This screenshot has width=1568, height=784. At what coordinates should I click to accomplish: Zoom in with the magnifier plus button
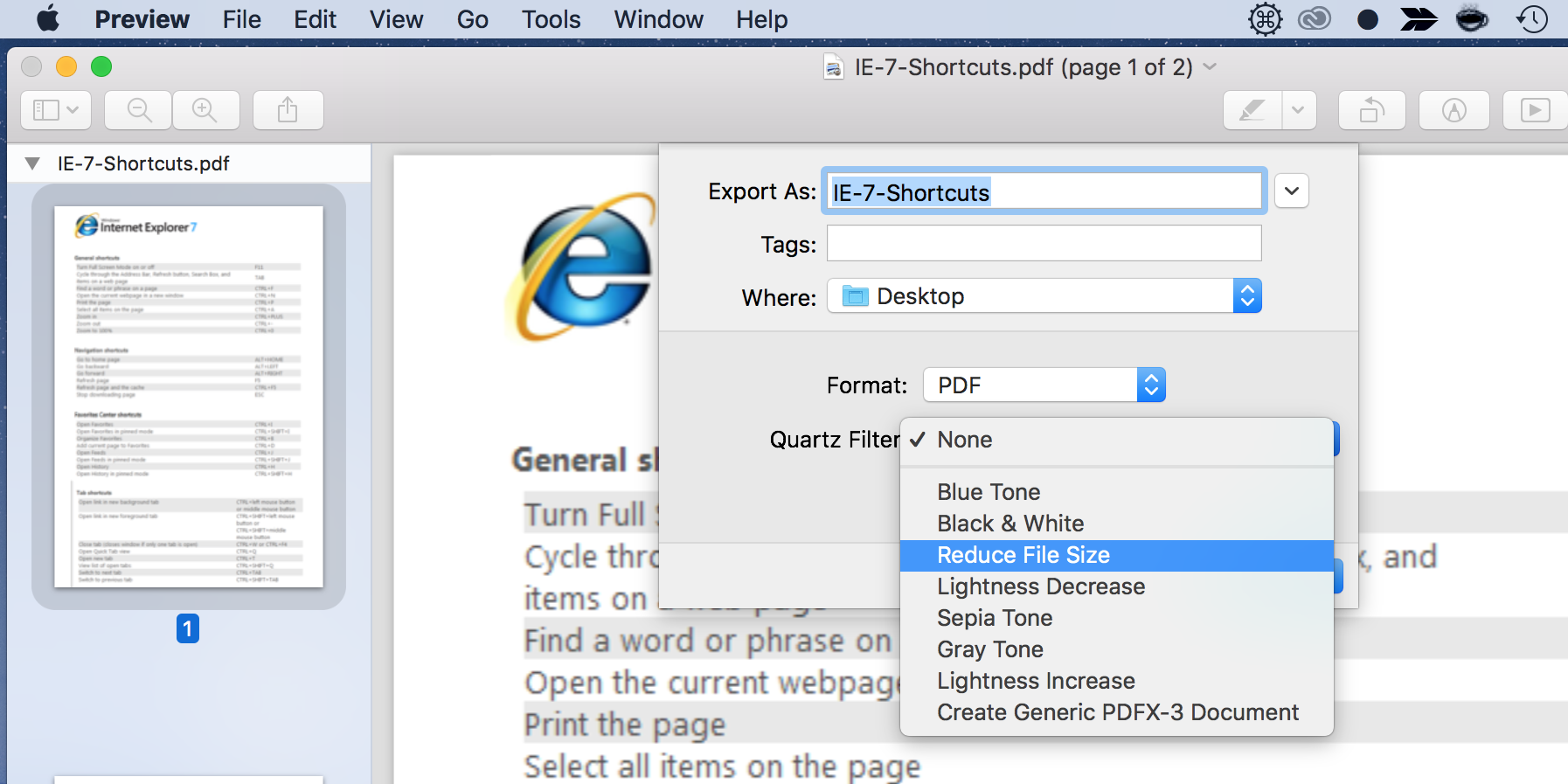pyautogui.click(x=205, y=110)
